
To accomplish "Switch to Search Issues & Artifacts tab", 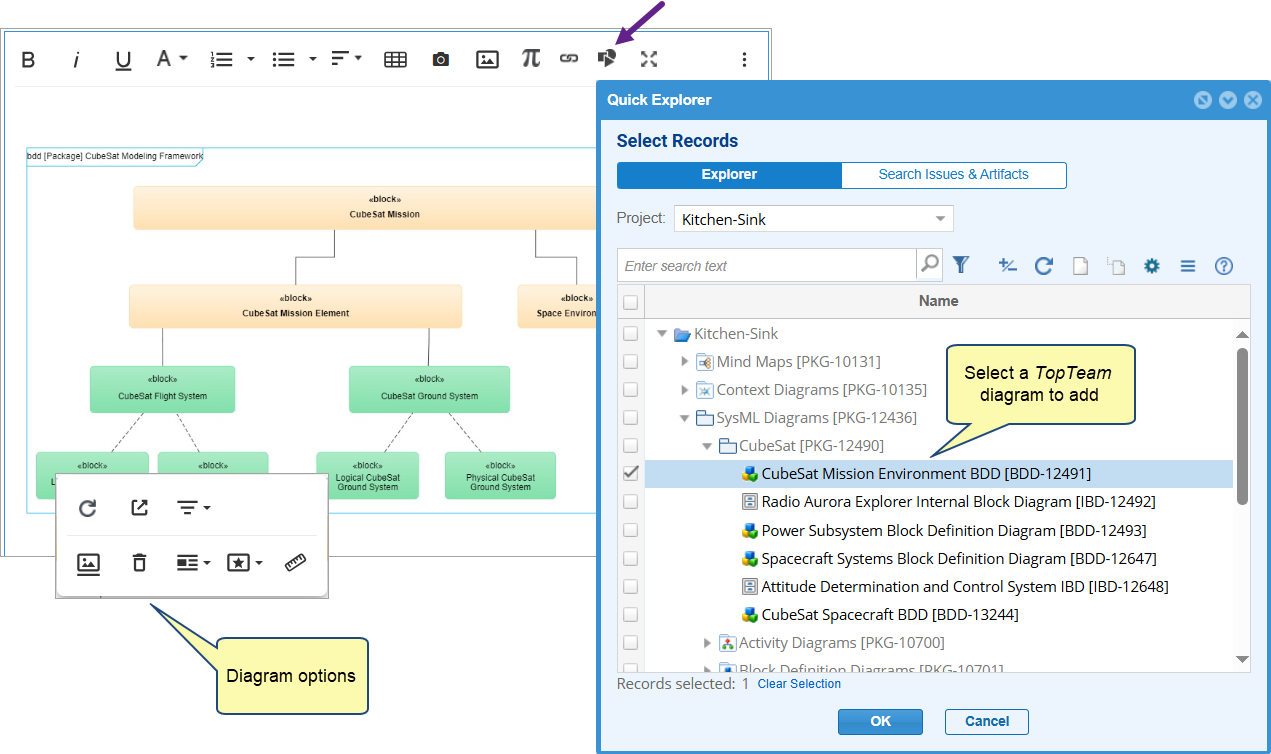I will (953, 175).
